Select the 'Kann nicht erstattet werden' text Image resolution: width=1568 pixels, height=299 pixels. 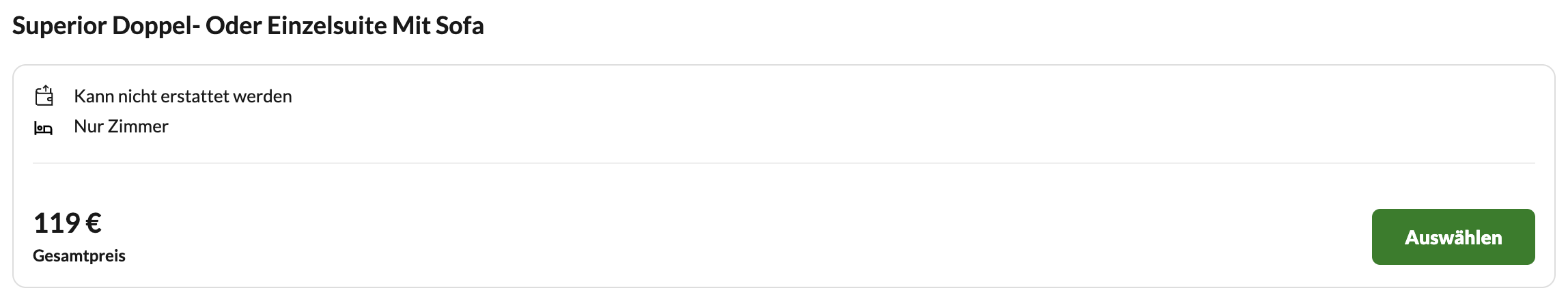click(x=183, y=96)
